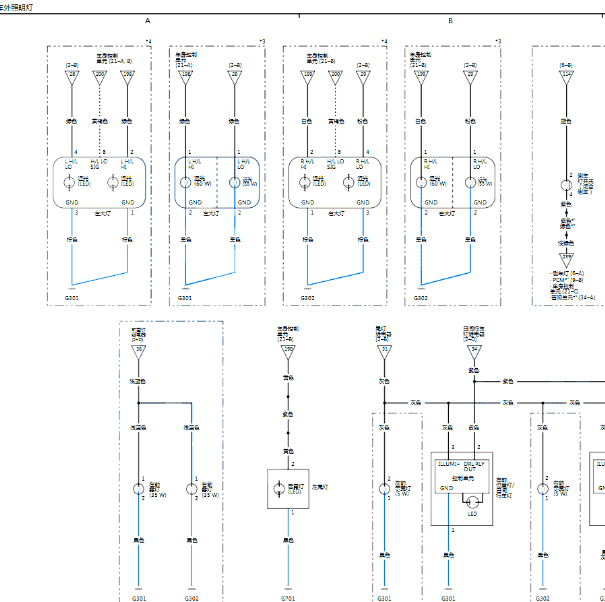
Task: Click the 55 W bulb symbol under "R H/L LO"
Action: click(x=470, y=182)
